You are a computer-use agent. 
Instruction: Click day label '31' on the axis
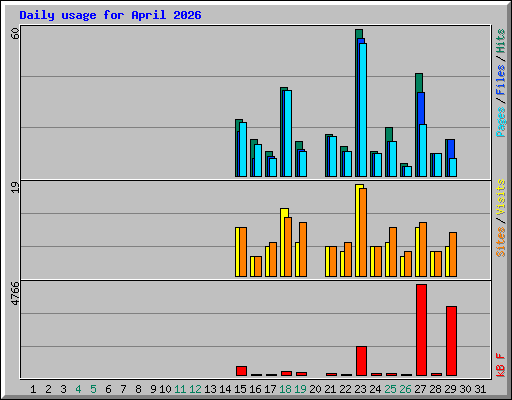tap(480, 389)
